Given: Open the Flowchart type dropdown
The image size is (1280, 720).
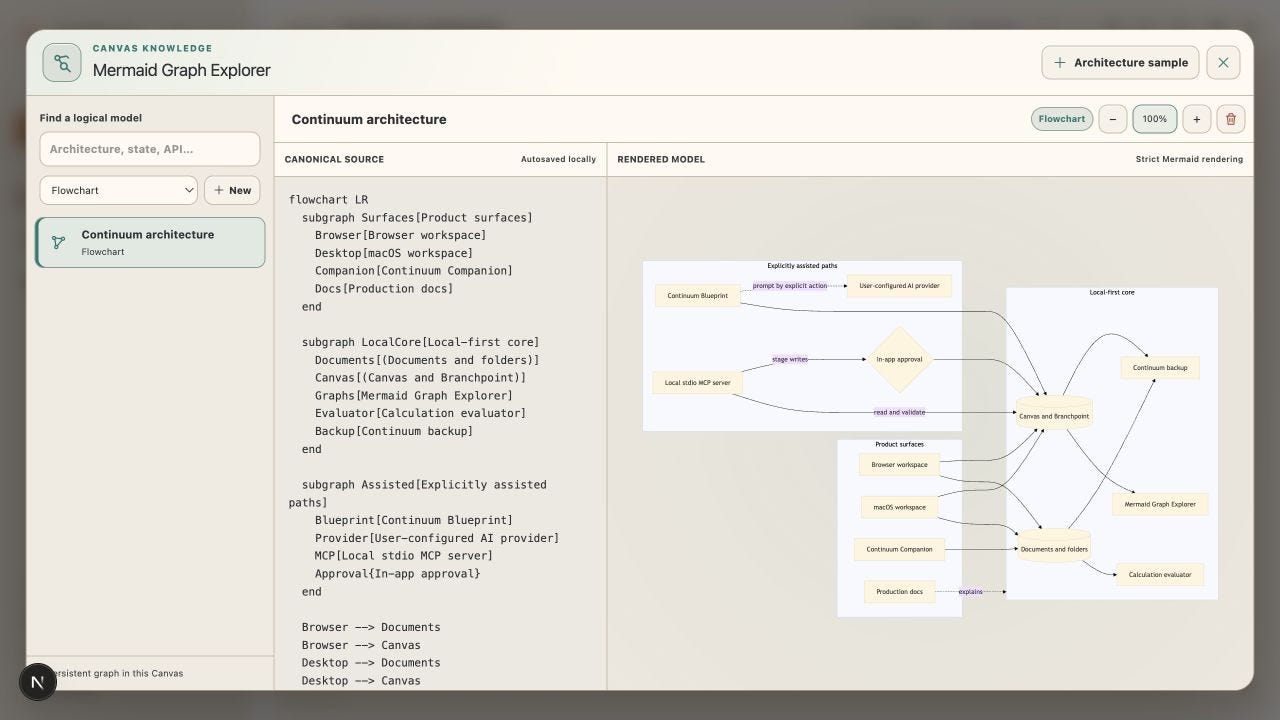Looking at the screenshot, I should click(119, 190).
